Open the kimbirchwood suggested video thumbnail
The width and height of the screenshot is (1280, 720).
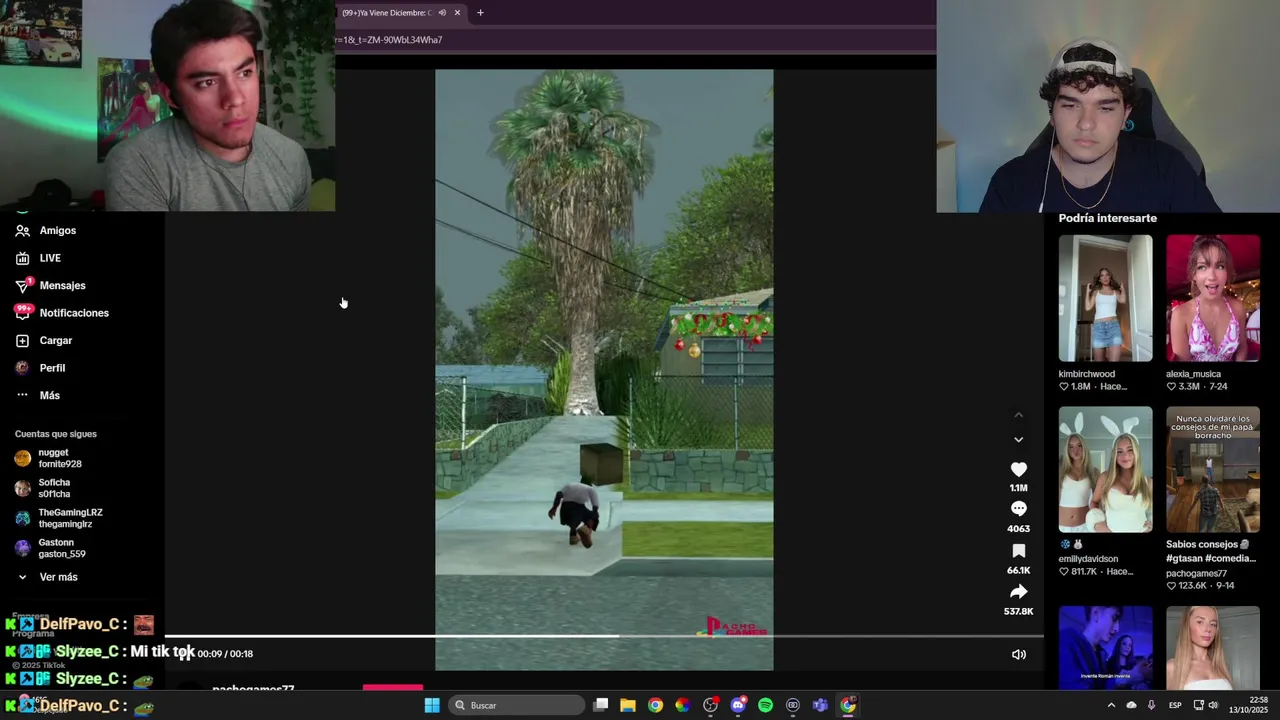1105,298
